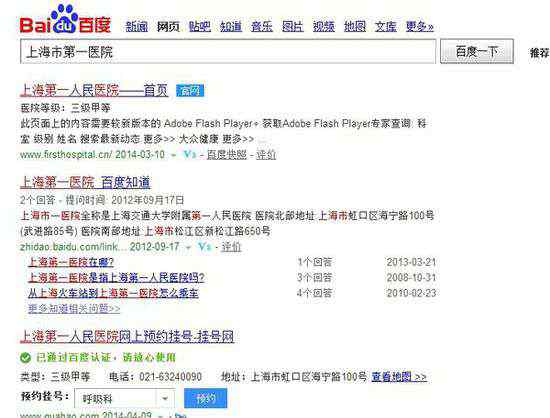Open question 从上海火车站到上海第一医院怎么乘车
This screenshot has width=550, height=418.
(x=113, y=293)
